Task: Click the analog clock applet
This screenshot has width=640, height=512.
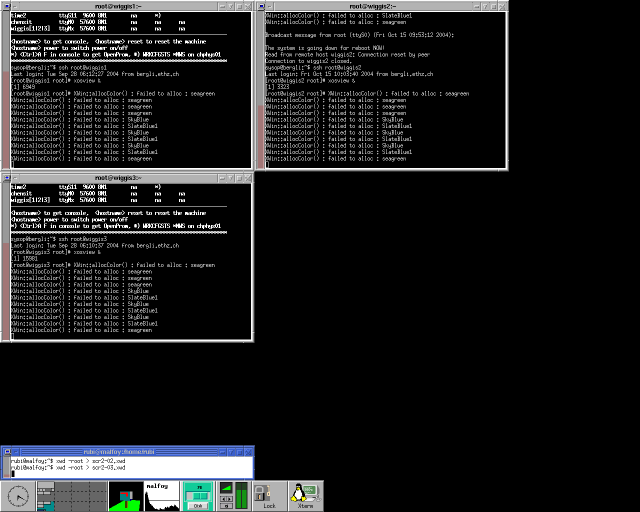Action: tap(18, 495)
